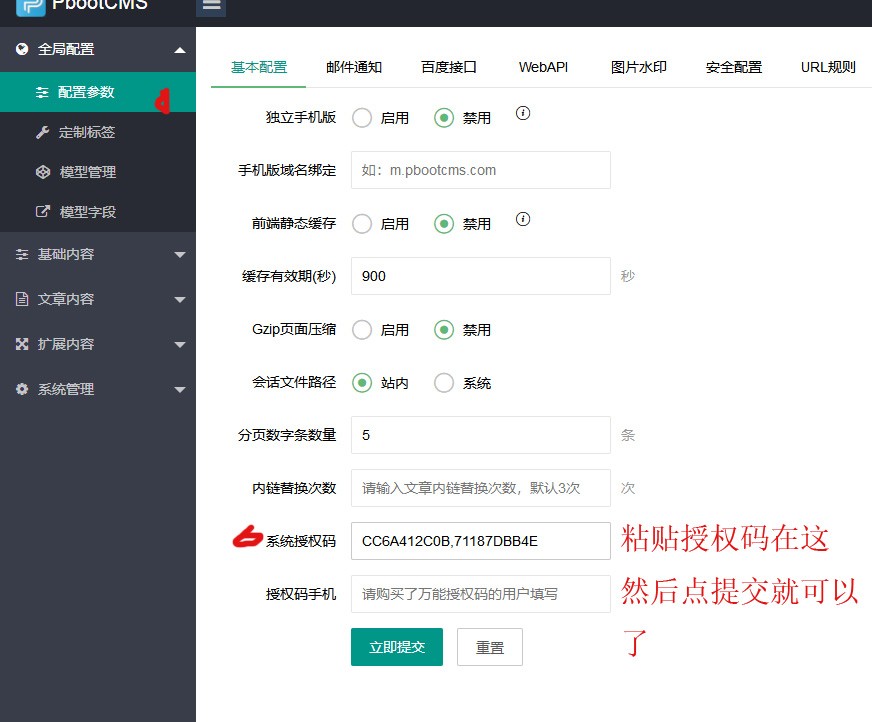Select the 配置参数 sliders icon in sidebar
This screenshot has height=722, width=872.
[x=43, y=90]
